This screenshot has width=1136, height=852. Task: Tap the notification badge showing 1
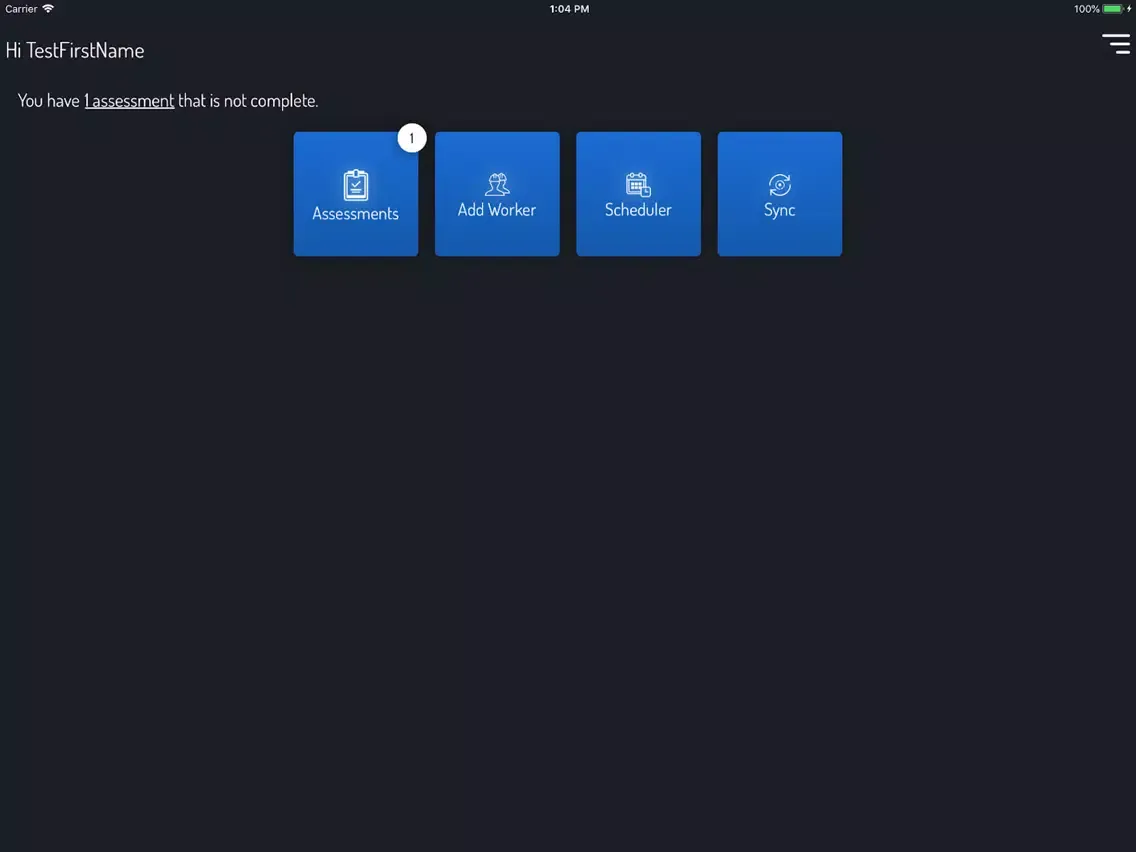coord(412,138)
